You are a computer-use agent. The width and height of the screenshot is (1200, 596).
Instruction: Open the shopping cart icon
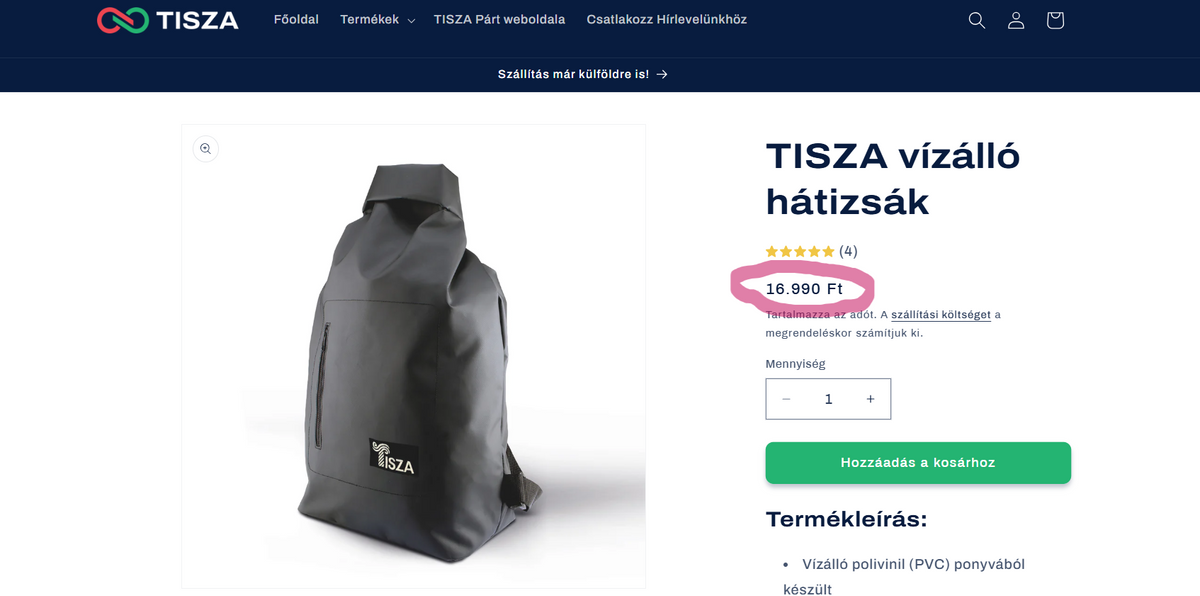(x=1055, y=20)
